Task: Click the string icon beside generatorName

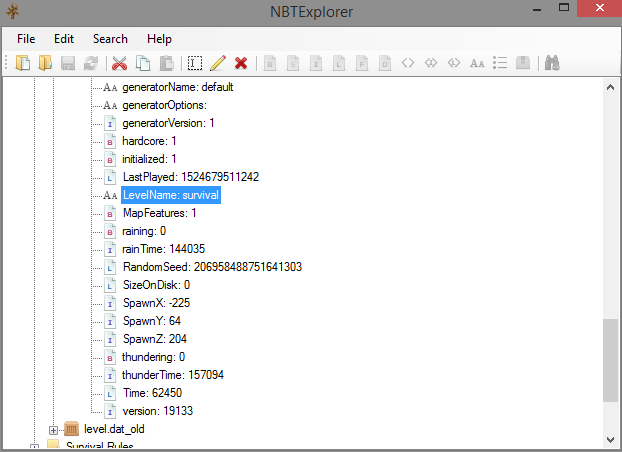Action: point(110,87)
